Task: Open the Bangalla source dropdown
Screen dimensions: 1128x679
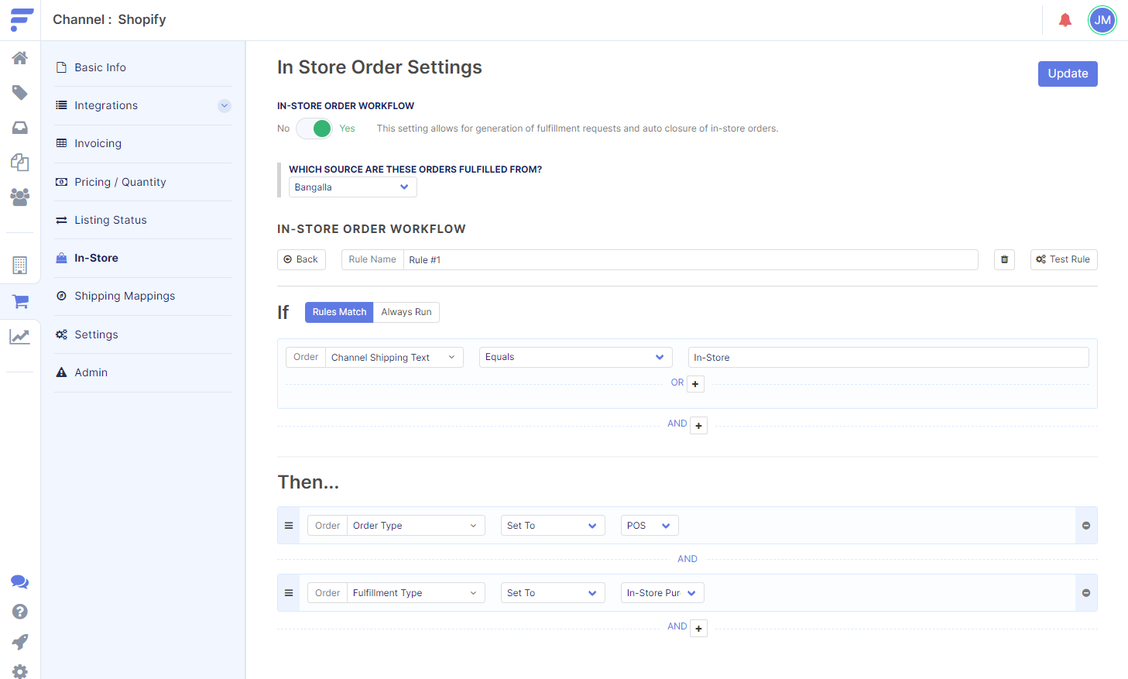Action: pyautogui.click(x=352, y=187)
